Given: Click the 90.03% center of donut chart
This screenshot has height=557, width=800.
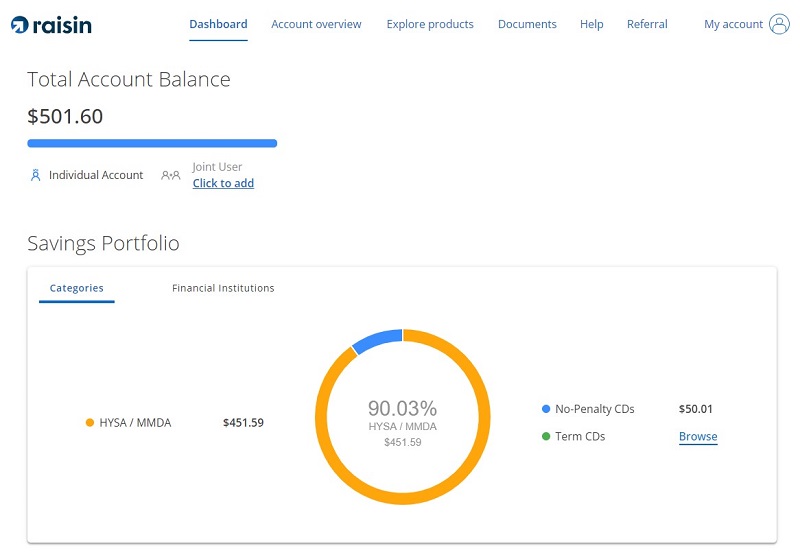Looking at the screenshot, I should click(x=402, y=408).
